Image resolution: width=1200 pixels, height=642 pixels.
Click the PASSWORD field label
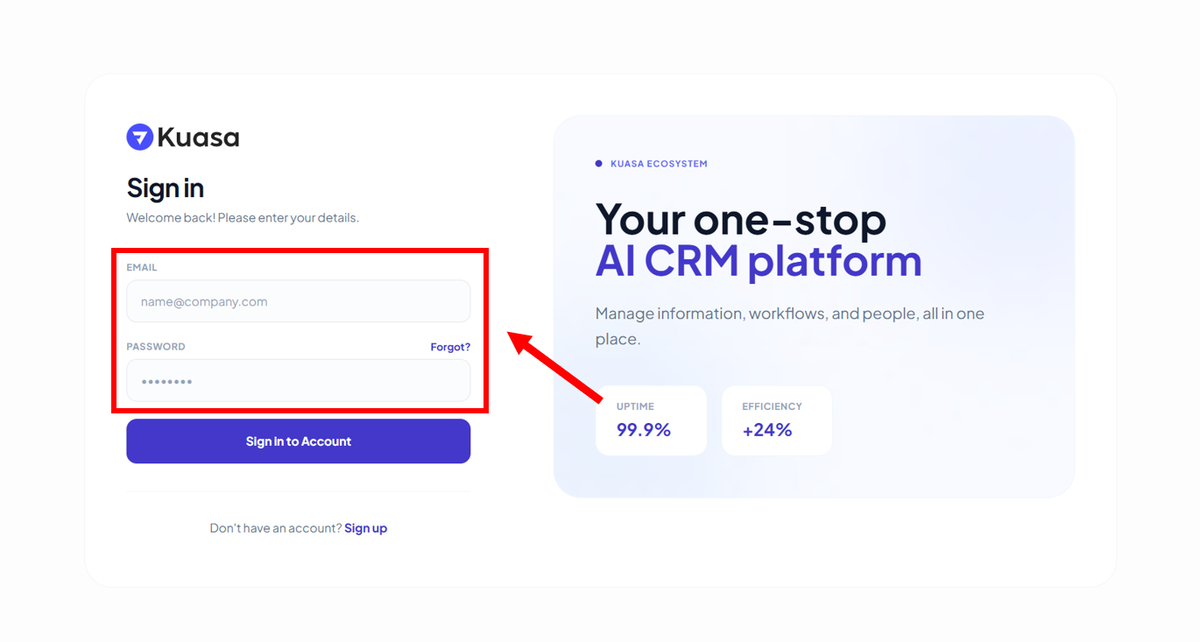click(156, 347)
